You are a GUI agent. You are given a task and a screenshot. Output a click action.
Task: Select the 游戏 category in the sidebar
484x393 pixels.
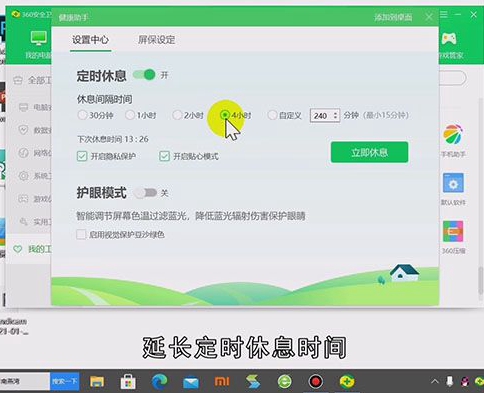pyautogui.click(x=35, y=199)
